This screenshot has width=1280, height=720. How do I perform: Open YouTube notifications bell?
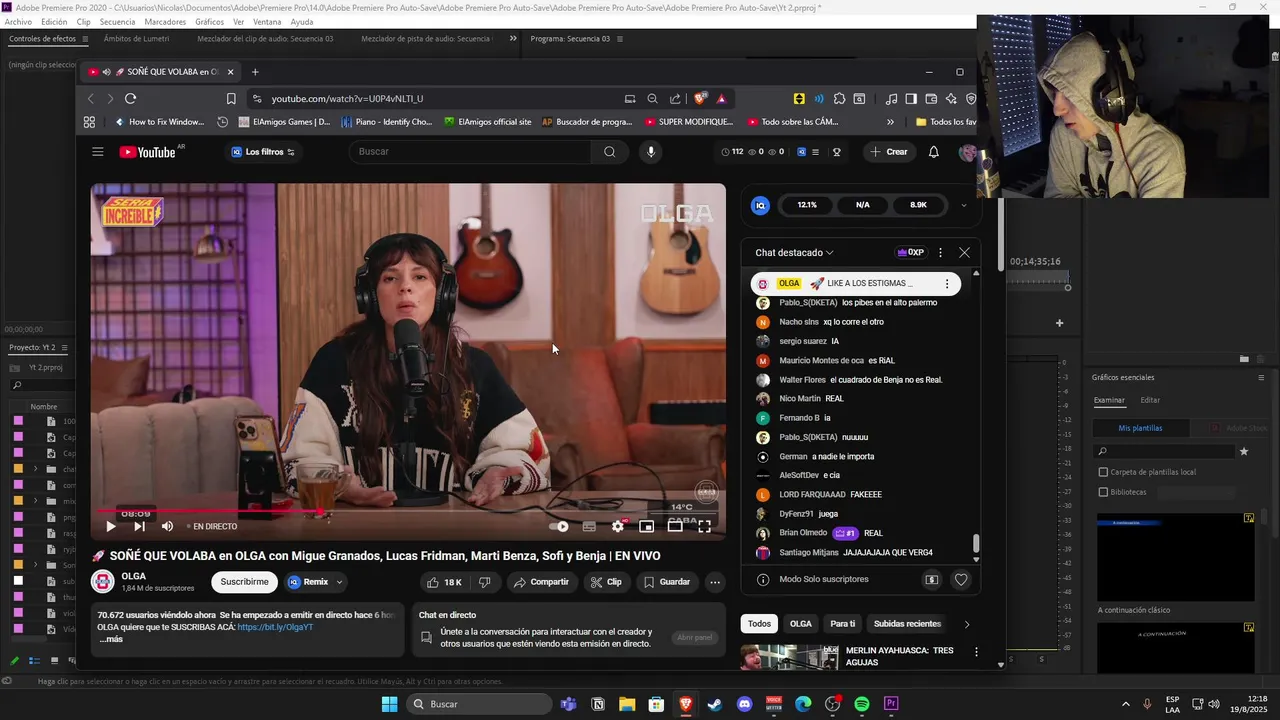[934, 152]
